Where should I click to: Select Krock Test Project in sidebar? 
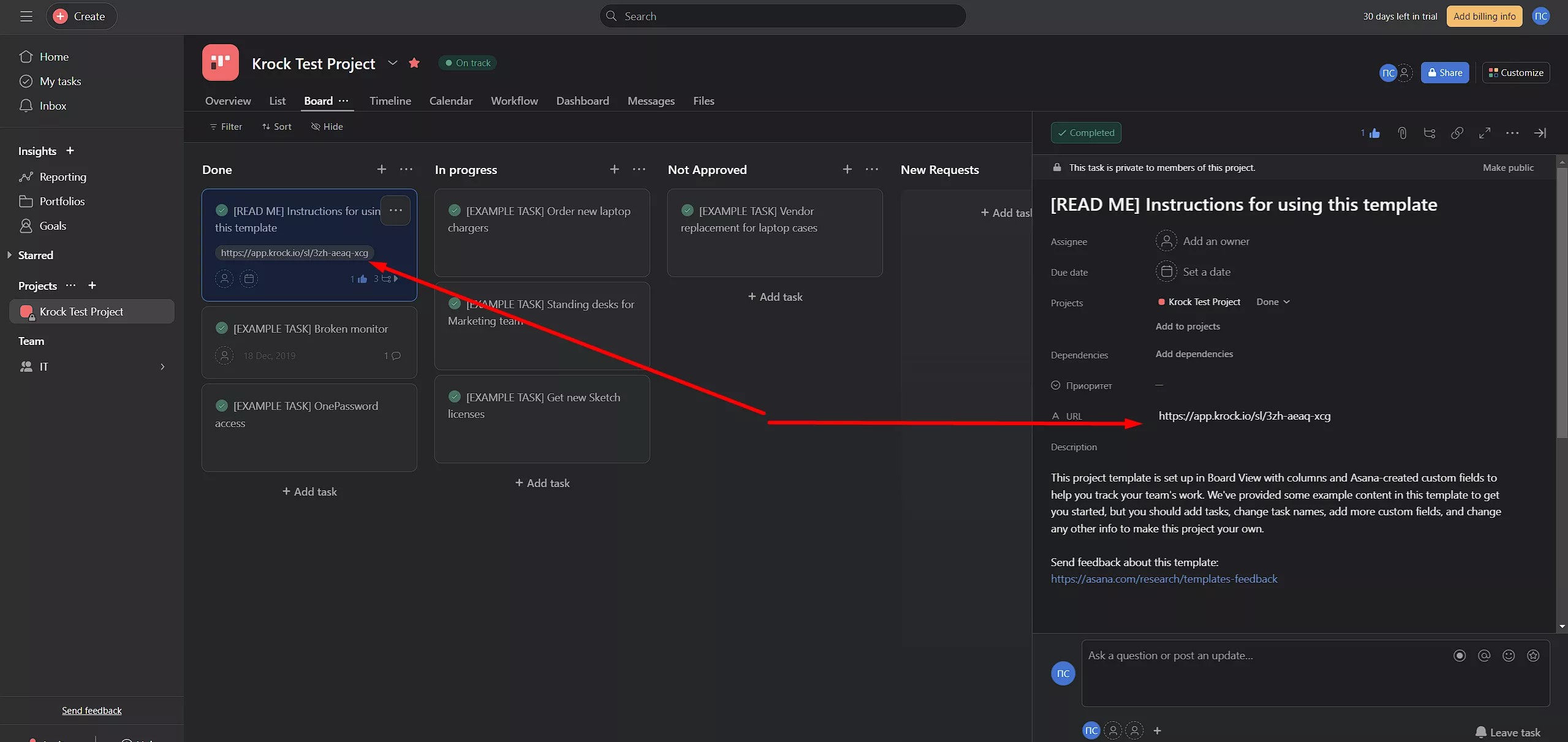coord(92,312)
